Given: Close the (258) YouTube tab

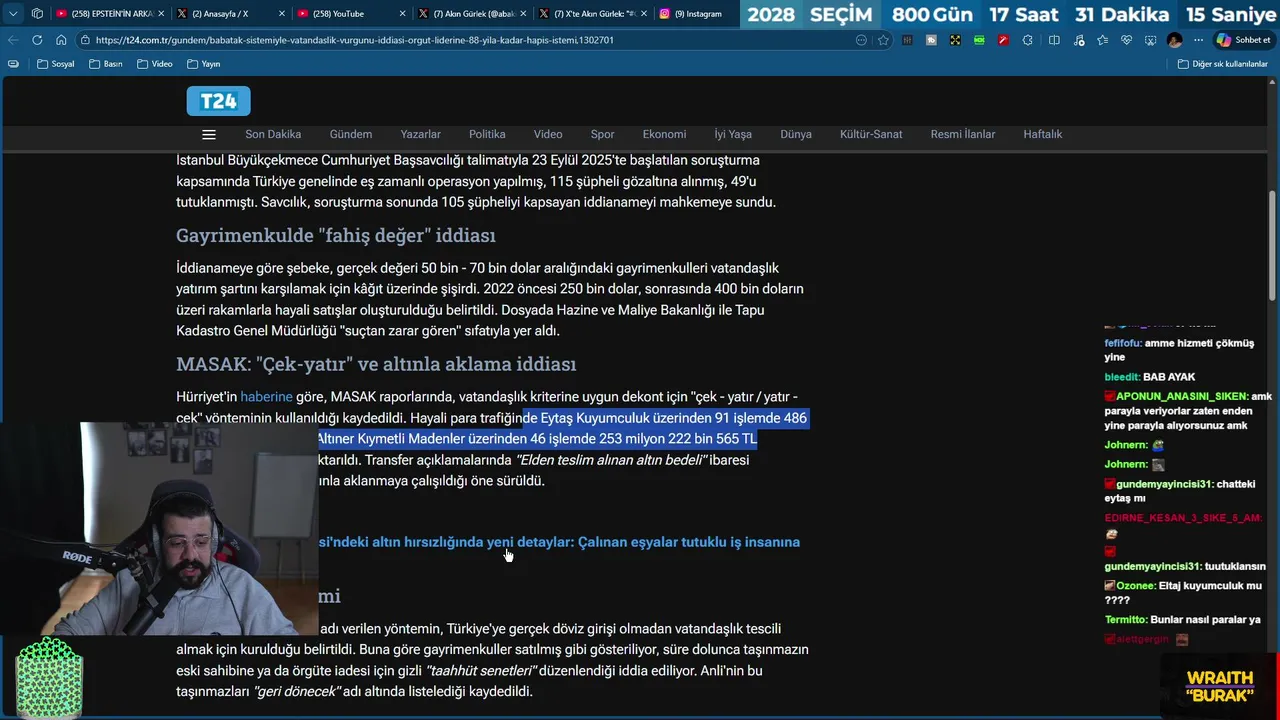Looking at the screenshot, I should (403, 14).
